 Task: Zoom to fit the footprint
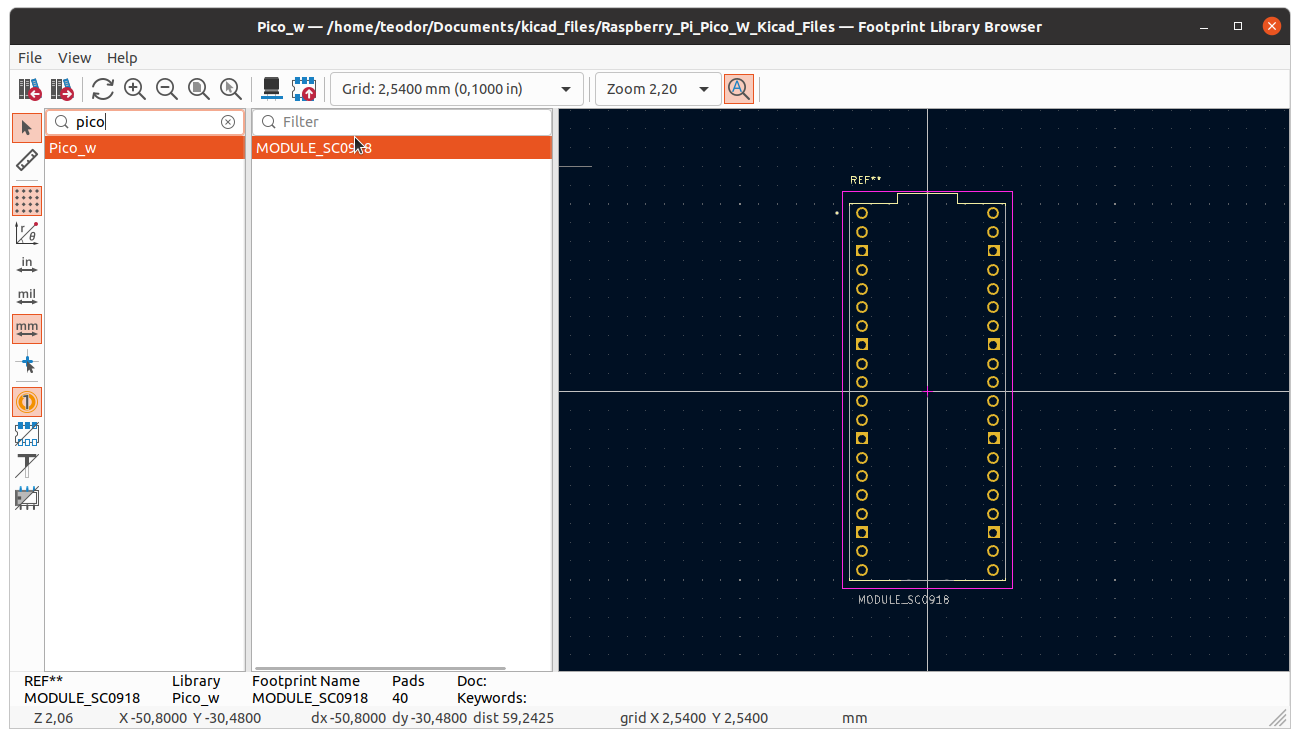tap(199, 89)
